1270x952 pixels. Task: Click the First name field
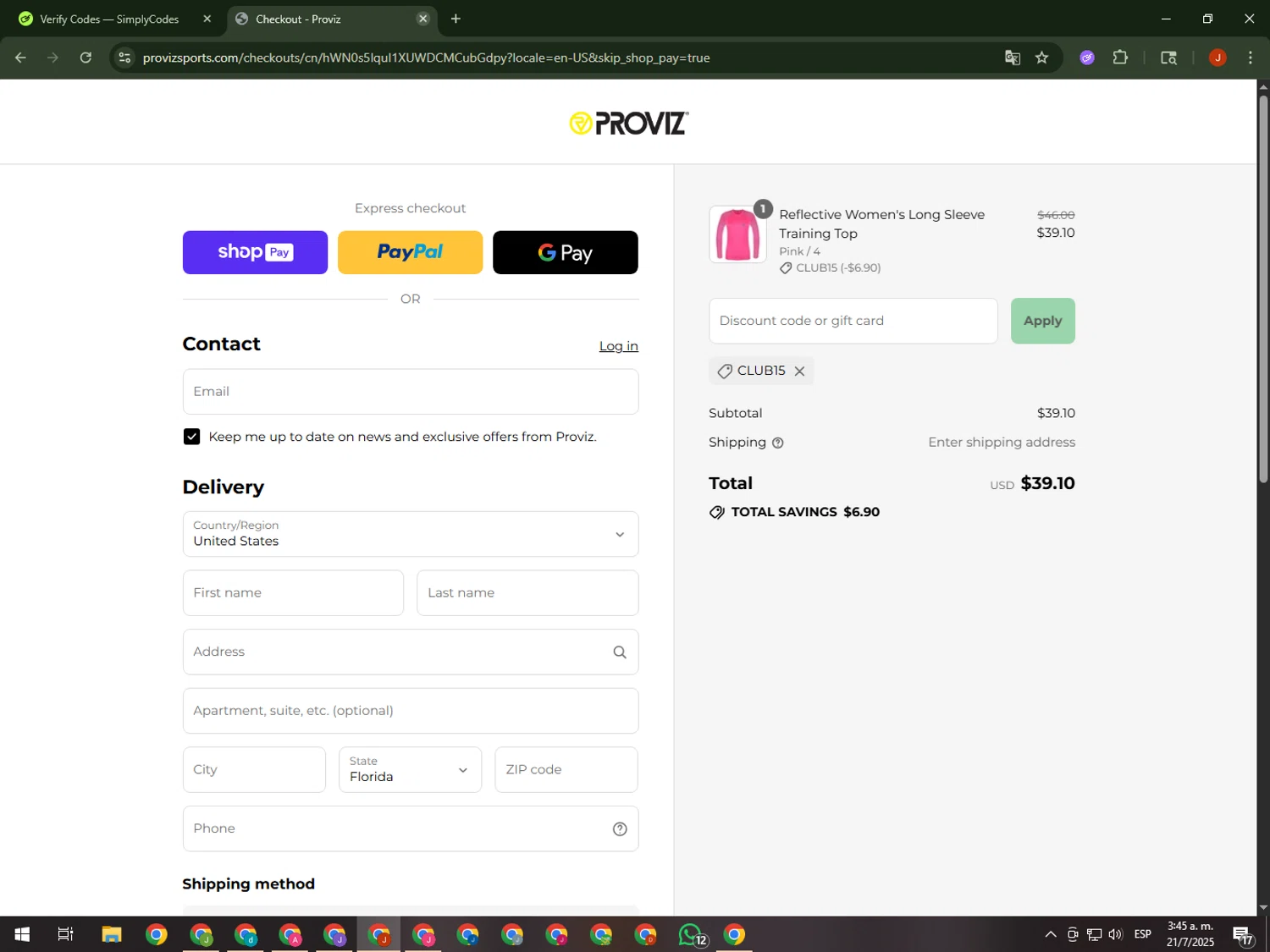click(x=293, y=593)
